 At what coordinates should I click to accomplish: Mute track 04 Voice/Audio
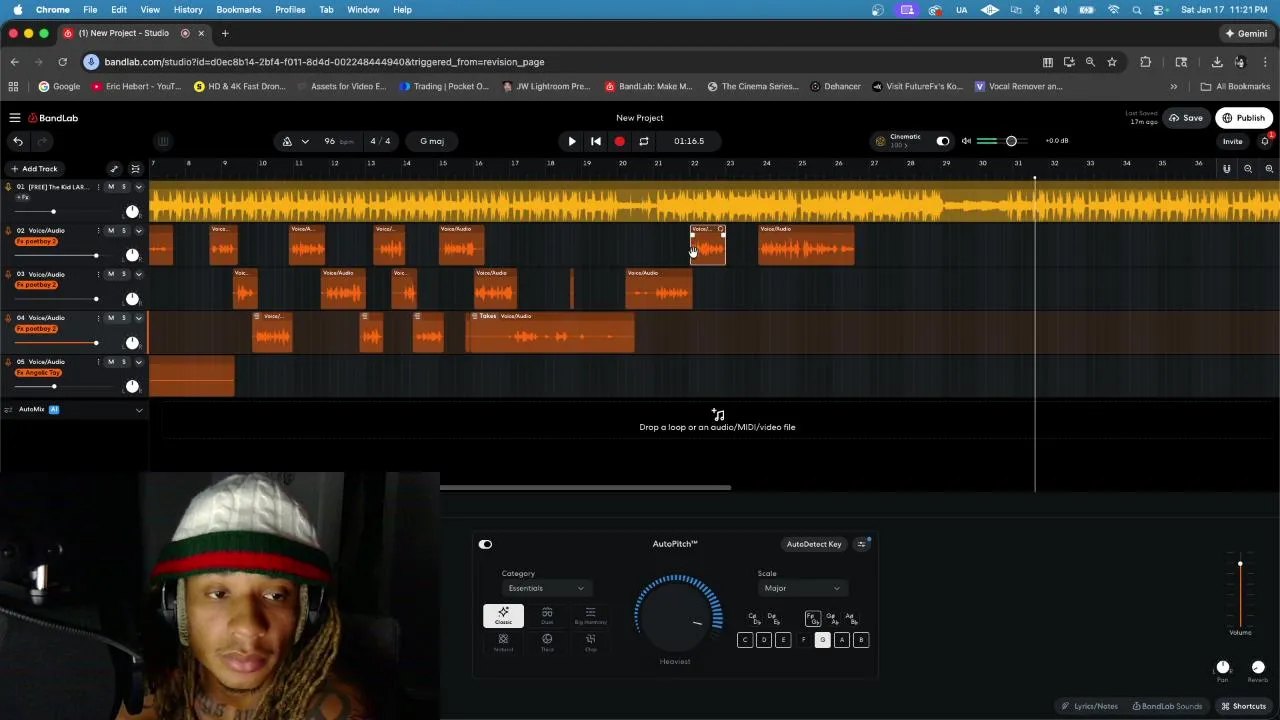click(x=111, y=318)
